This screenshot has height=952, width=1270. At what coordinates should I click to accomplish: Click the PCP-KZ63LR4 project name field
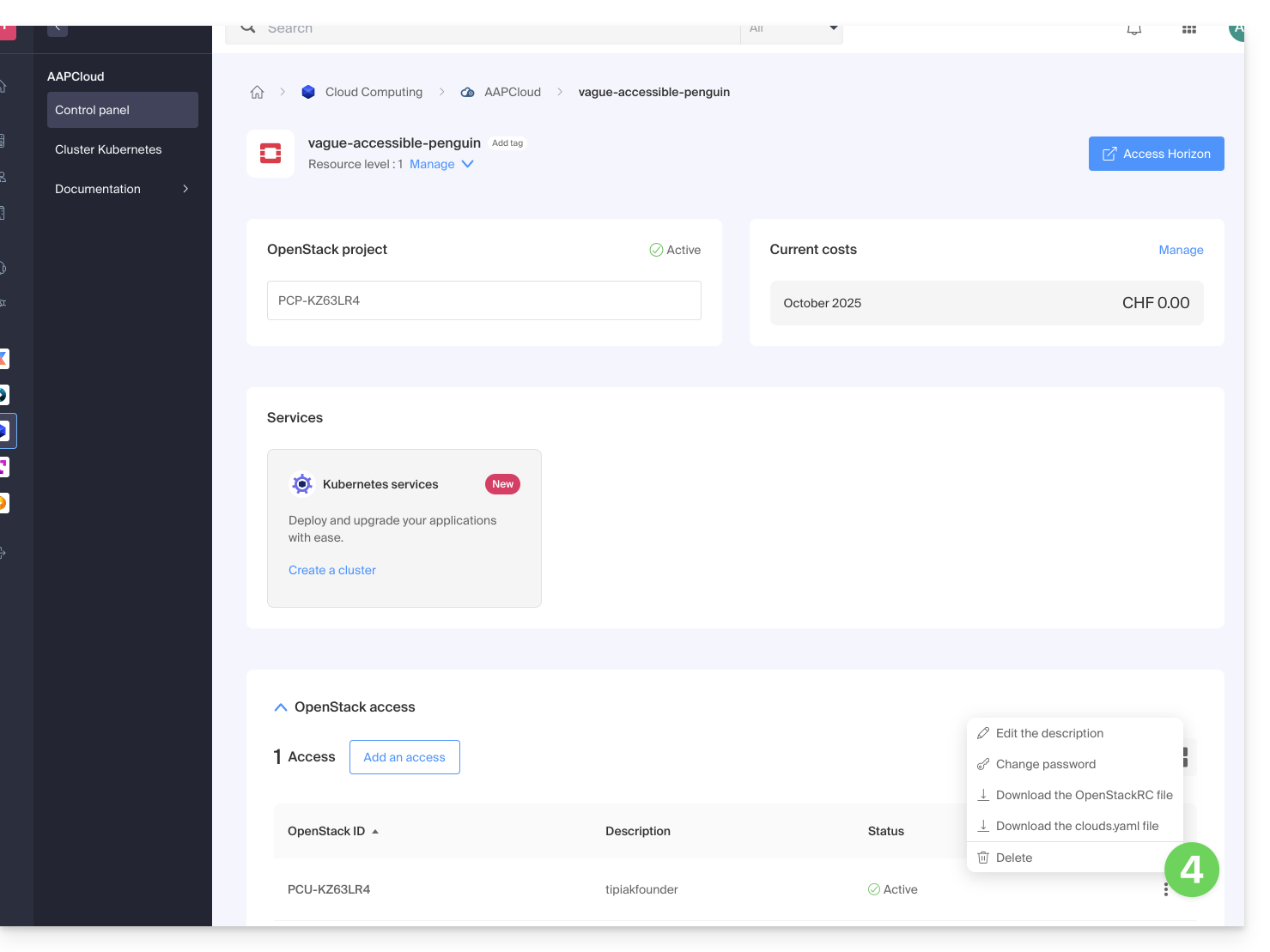coord(483,300)
